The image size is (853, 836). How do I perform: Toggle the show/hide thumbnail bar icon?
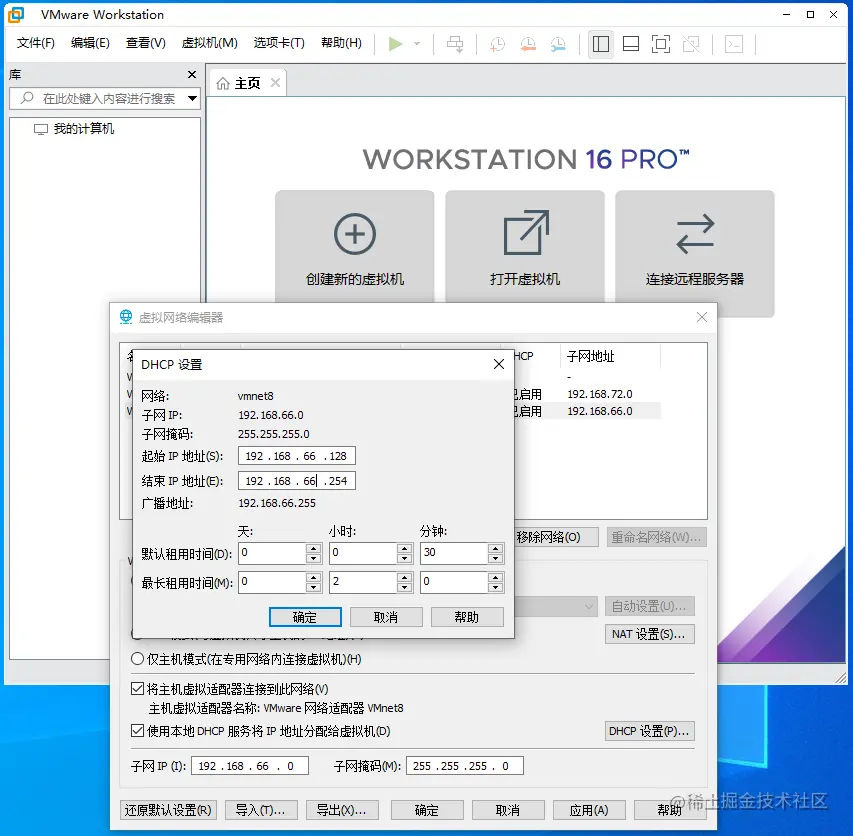click(630, 44)
